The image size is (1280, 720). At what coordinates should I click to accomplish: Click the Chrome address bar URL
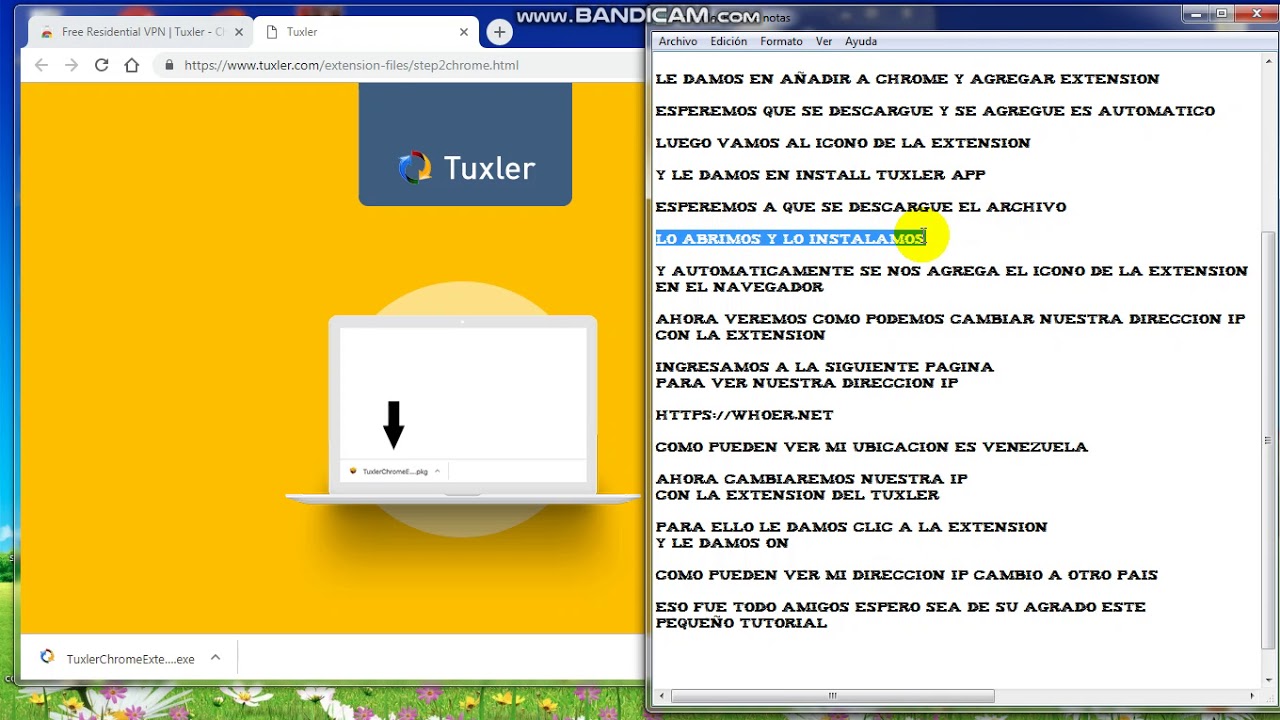point(351,65)
